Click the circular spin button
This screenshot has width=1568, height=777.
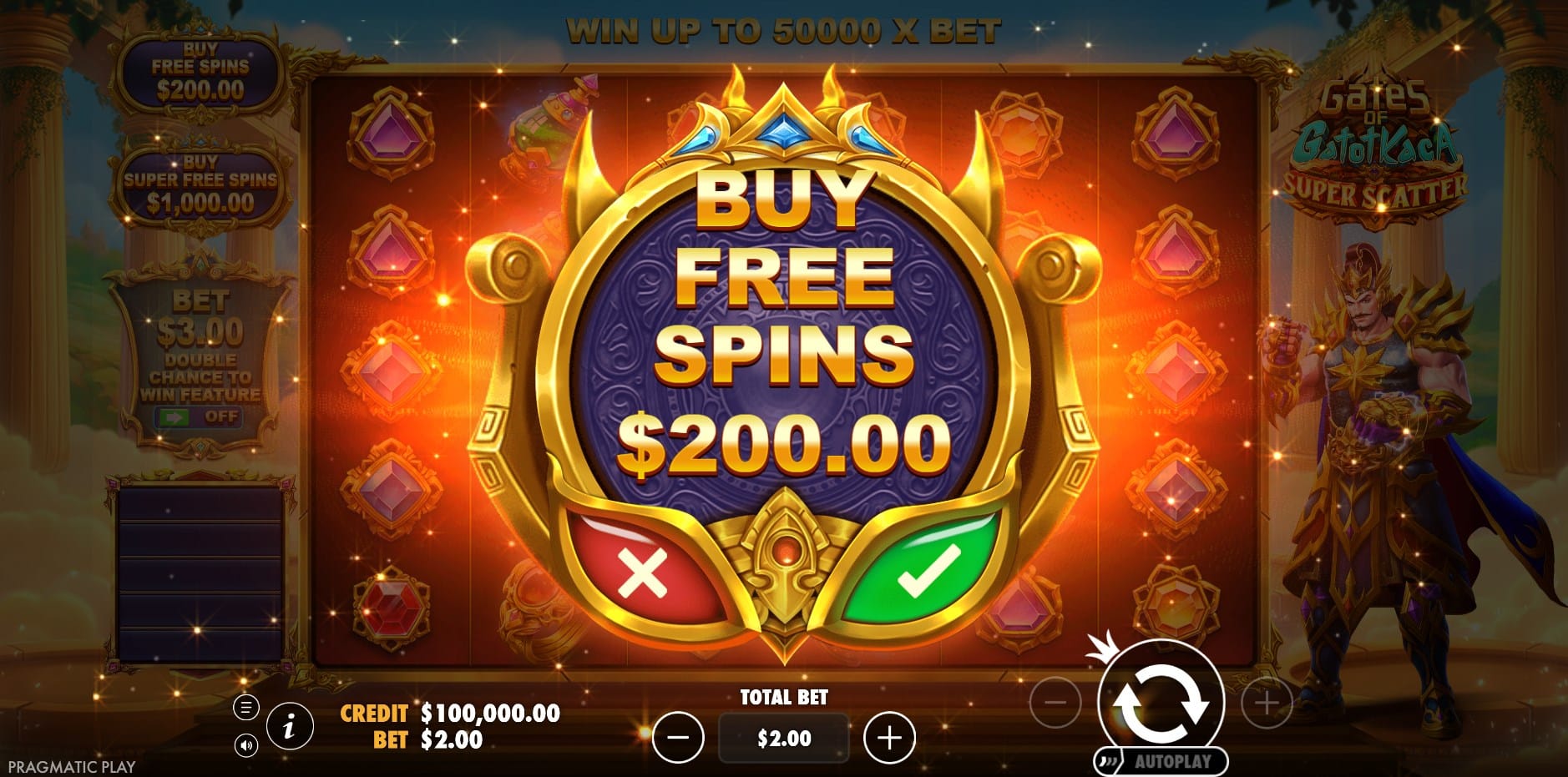1161,701
